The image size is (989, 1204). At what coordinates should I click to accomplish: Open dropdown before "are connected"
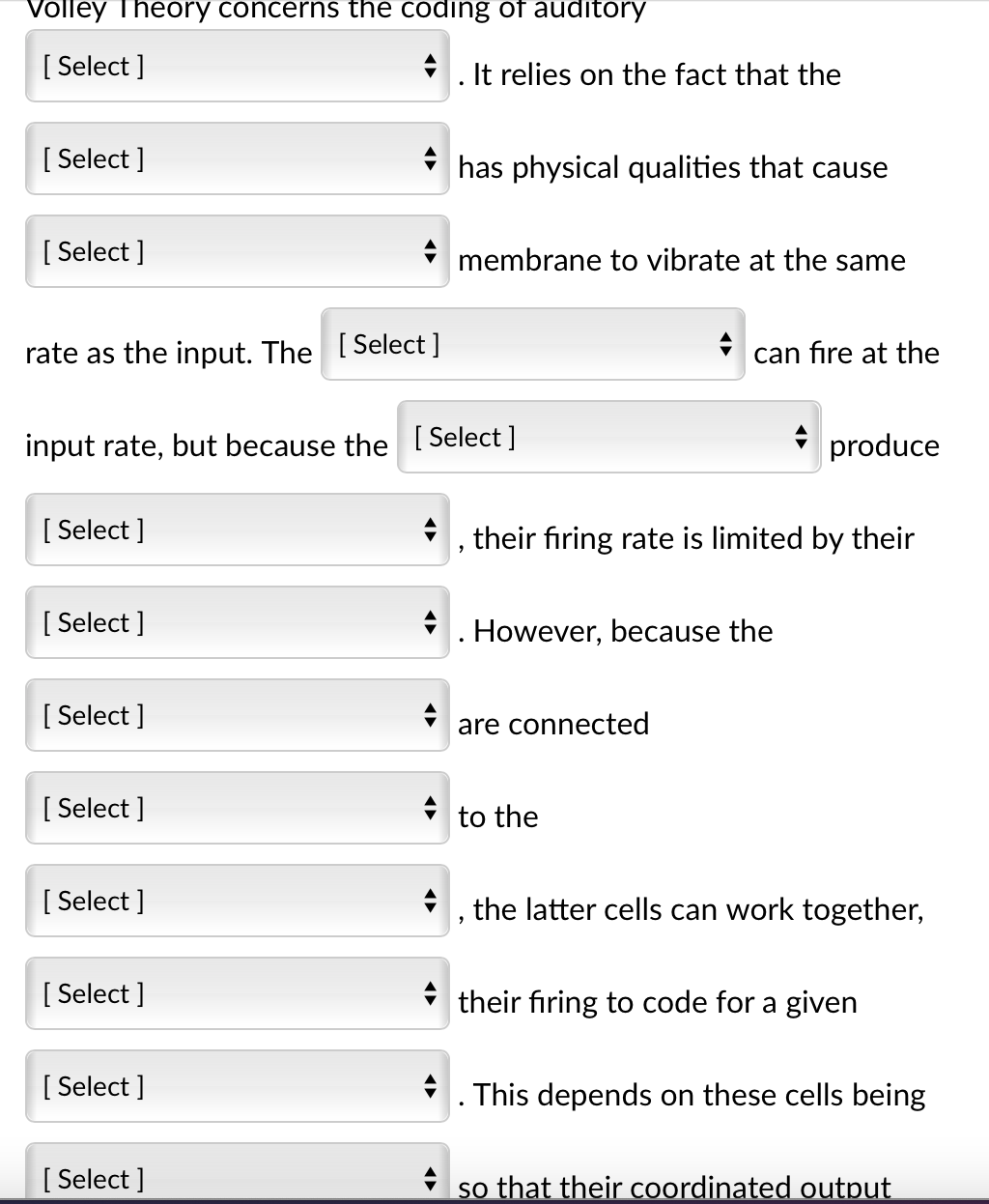pos(237,716)
